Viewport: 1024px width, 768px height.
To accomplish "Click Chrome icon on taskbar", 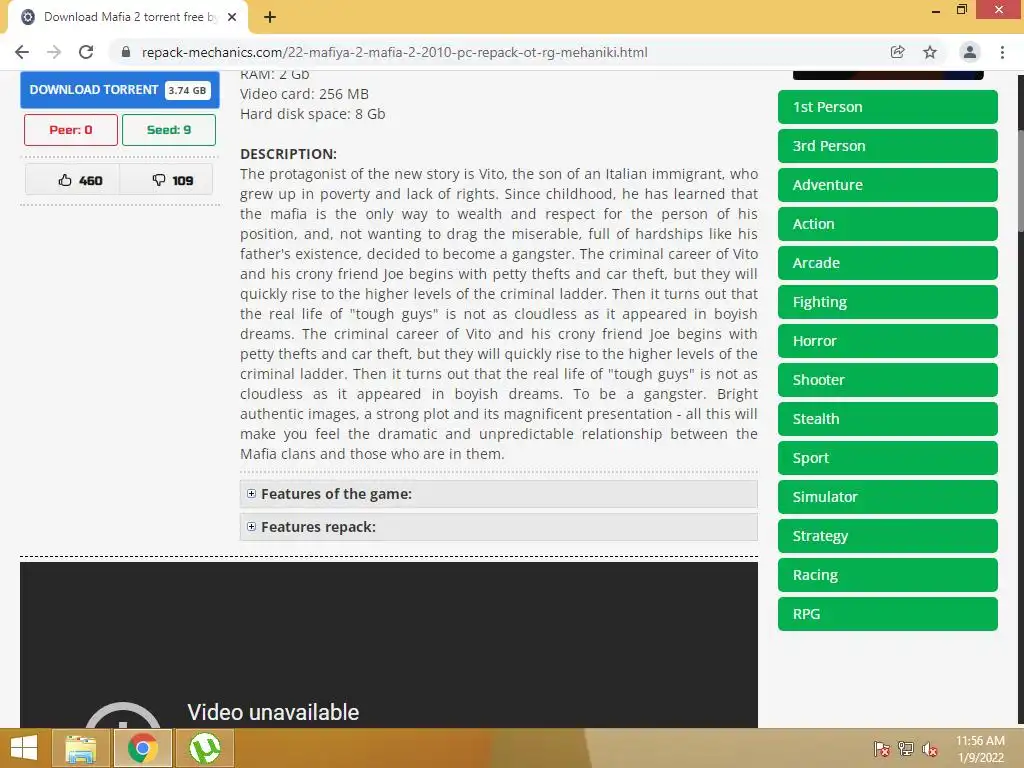I will point(142,748).
